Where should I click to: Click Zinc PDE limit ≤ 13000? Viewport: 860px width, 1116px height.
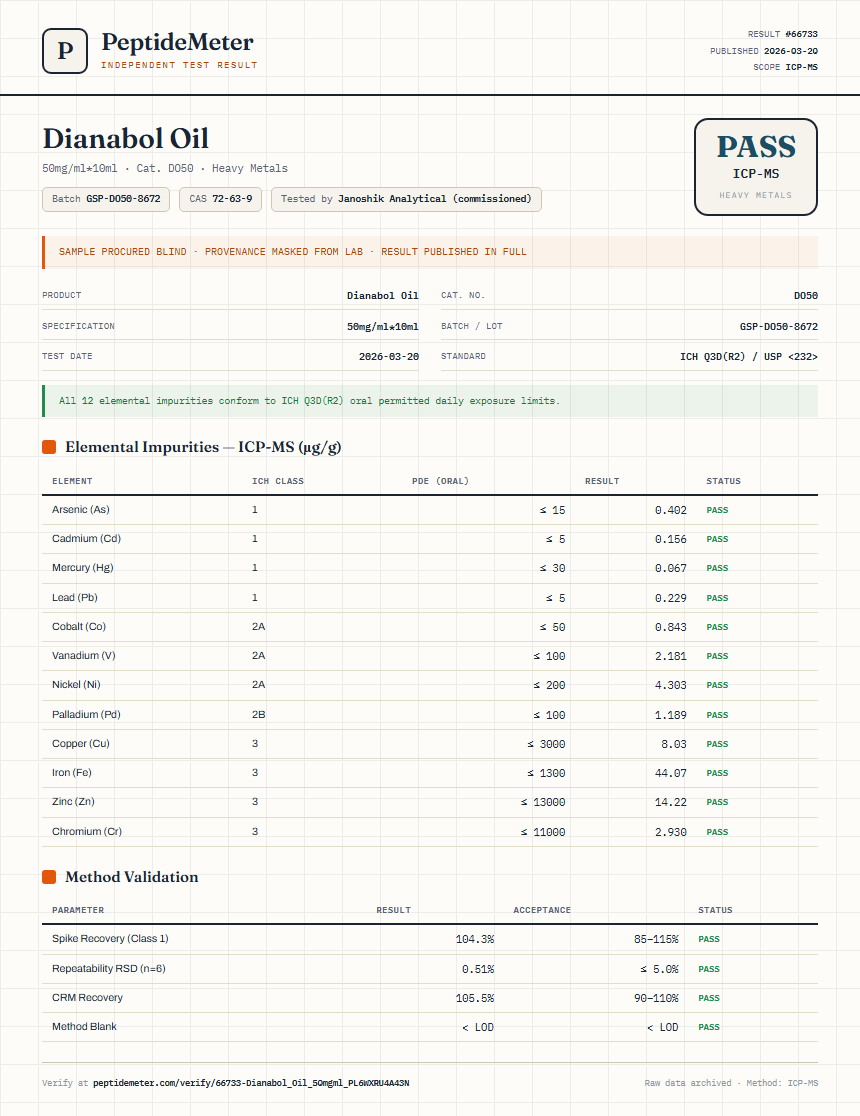coord(542,802)
